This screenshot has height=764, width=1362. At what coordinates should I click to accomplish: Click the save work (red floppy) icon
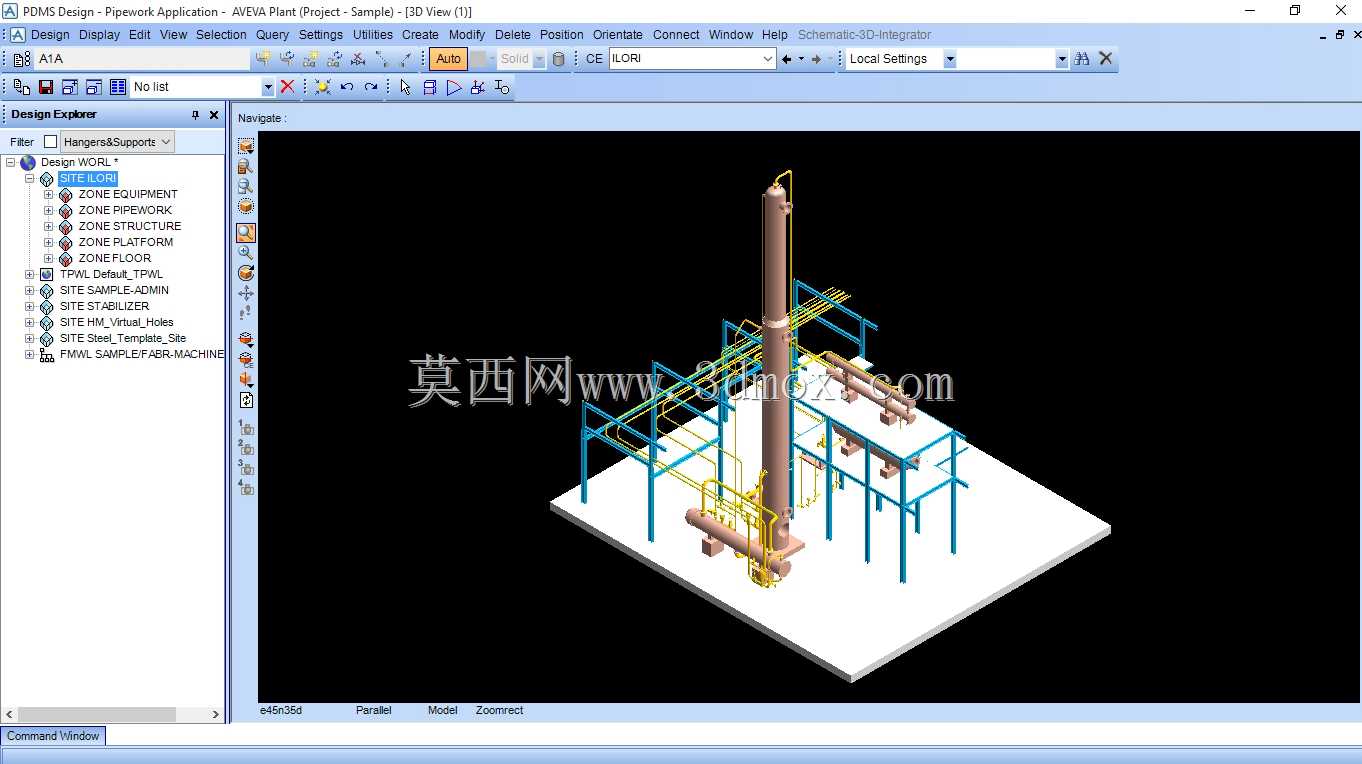[x=45, y=87]
